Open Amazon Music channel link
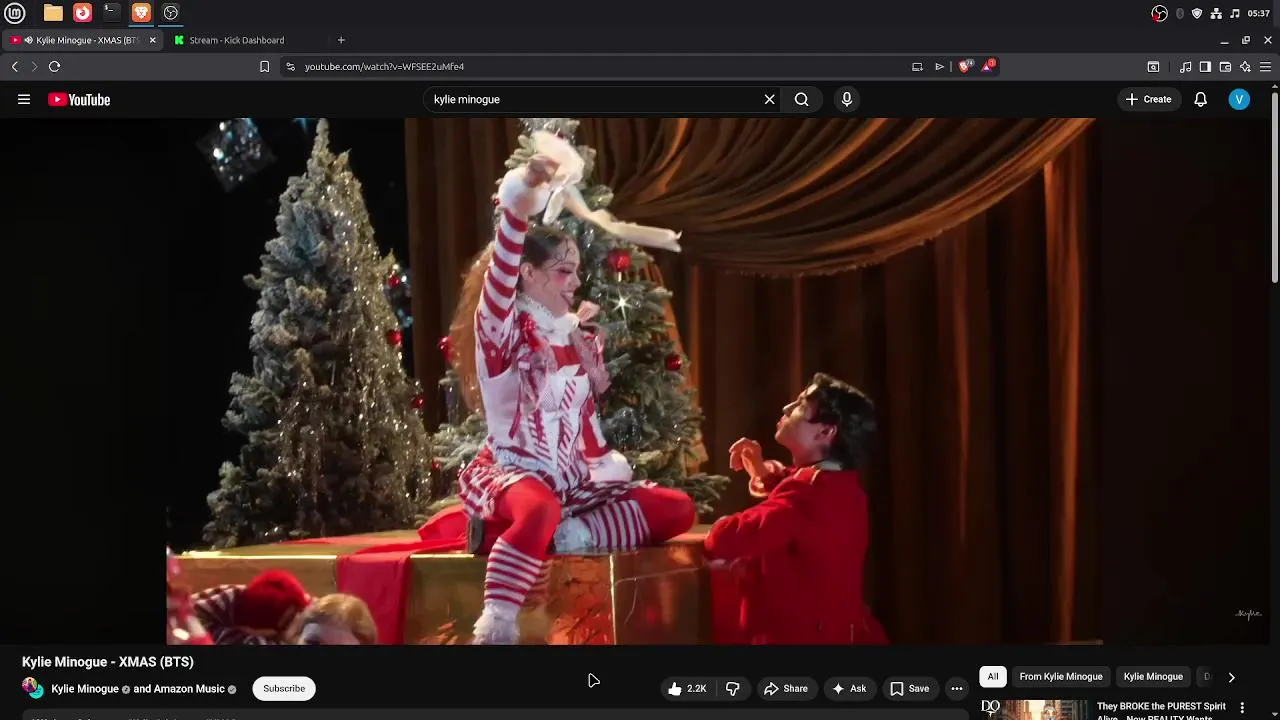This screenshot has height=720, width=1280. point(188,689)
